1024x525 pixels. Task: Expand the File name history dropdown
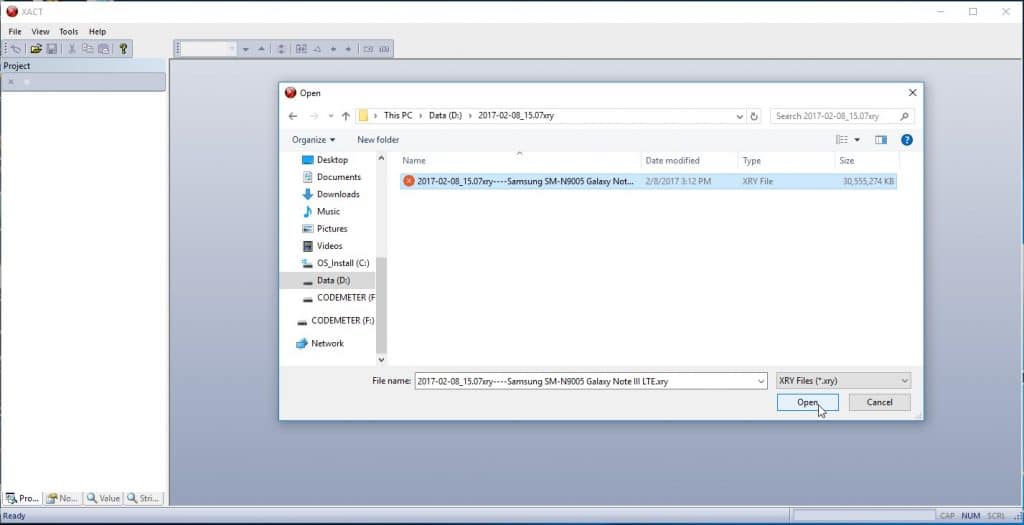(761, 381)
